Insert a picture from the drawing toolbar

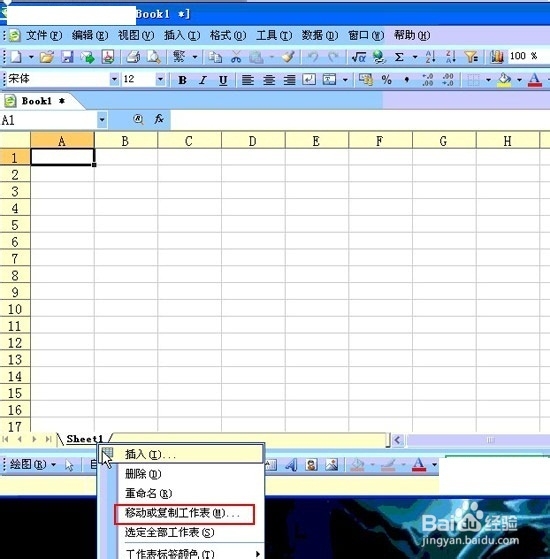click(x=332, y=465)
